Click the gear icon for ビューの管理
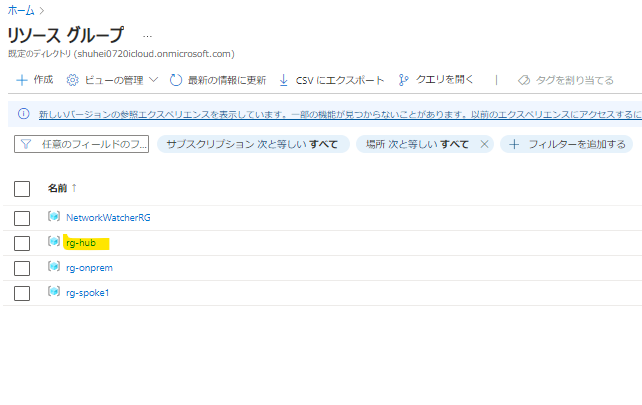Screen dimensions: 642x405 click(72, 80)
